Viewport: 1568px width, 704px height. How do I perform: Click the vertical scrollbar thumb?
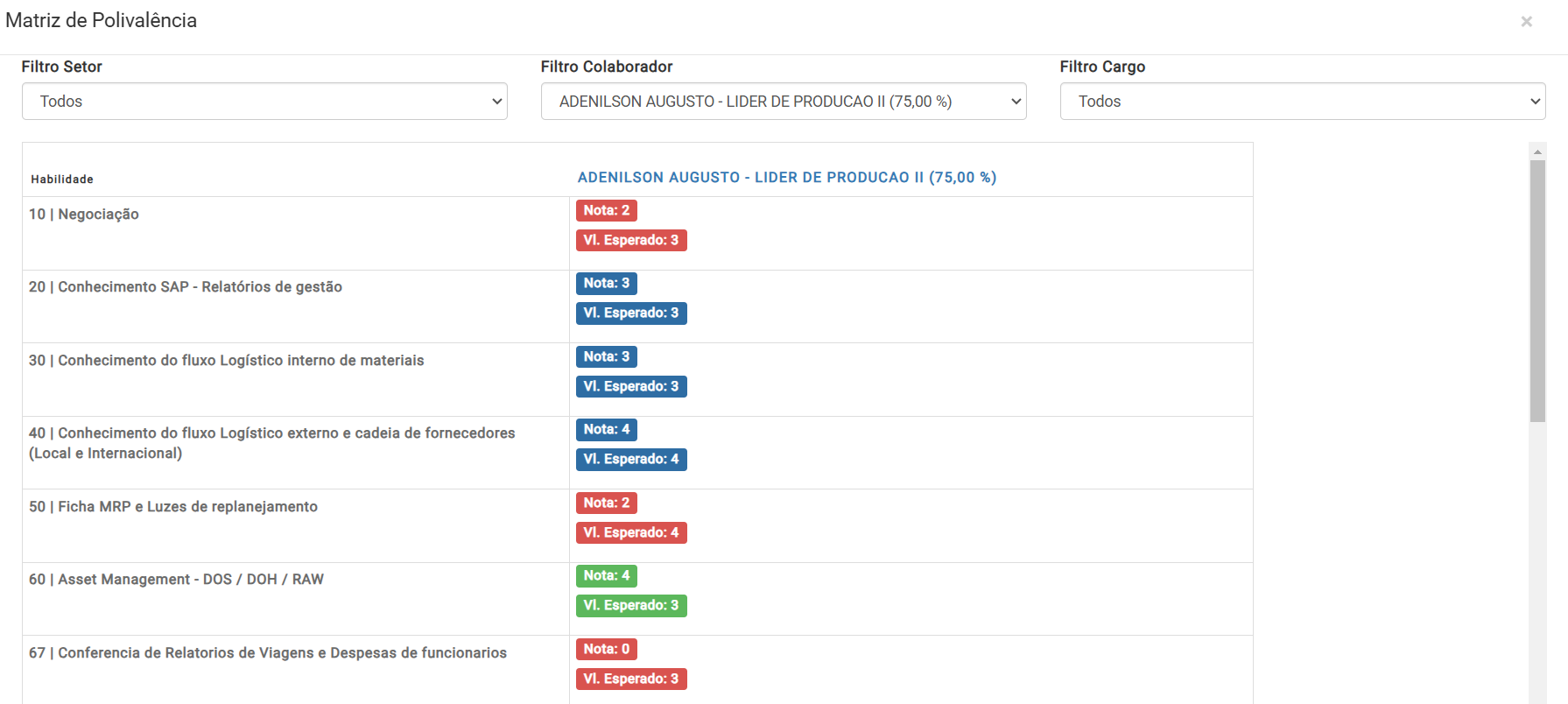(1537, 289)
